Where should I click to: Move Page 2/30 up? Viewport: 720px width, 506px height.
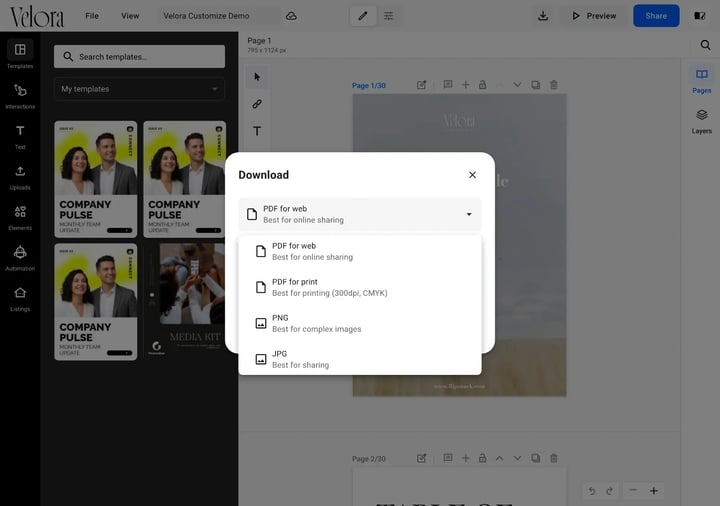[500, 458]
